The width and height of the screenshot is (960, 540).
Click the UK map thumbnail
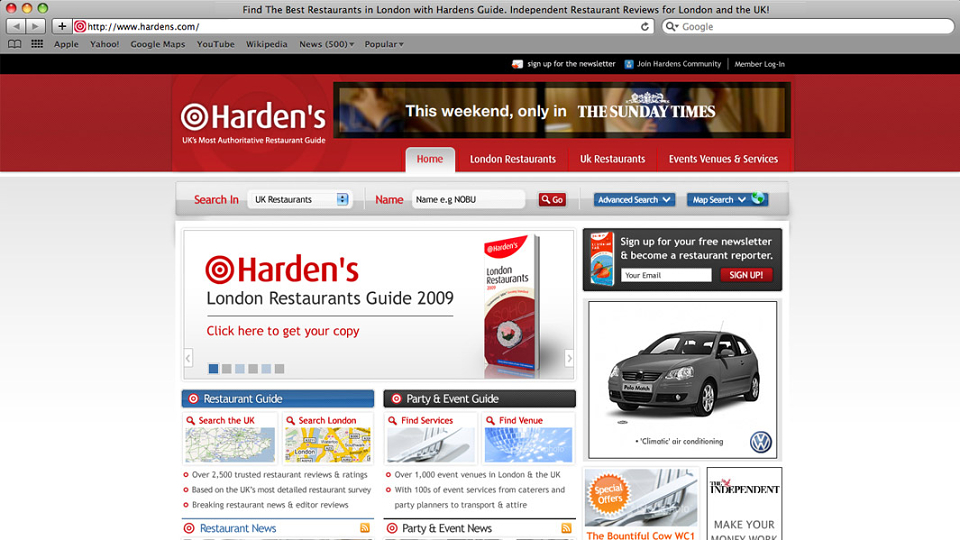(x=230, y=445)
